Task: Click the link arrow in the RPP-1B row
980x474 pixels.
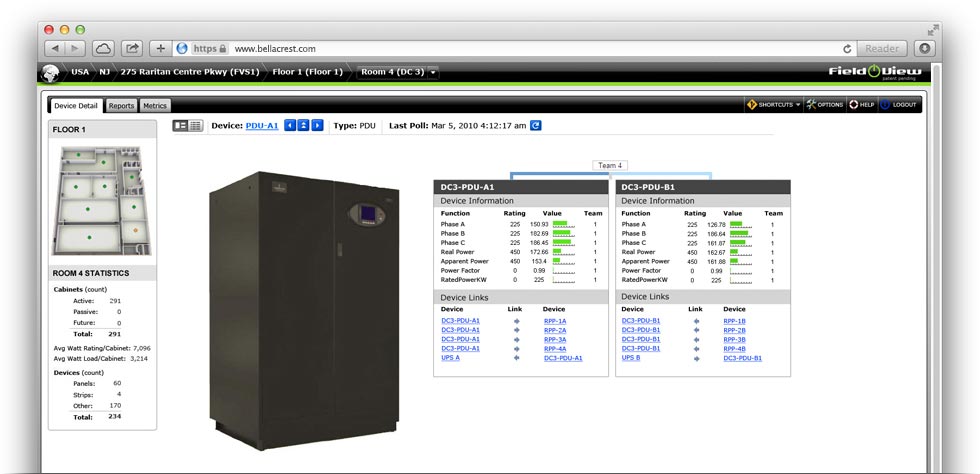Action: point(696,321)
